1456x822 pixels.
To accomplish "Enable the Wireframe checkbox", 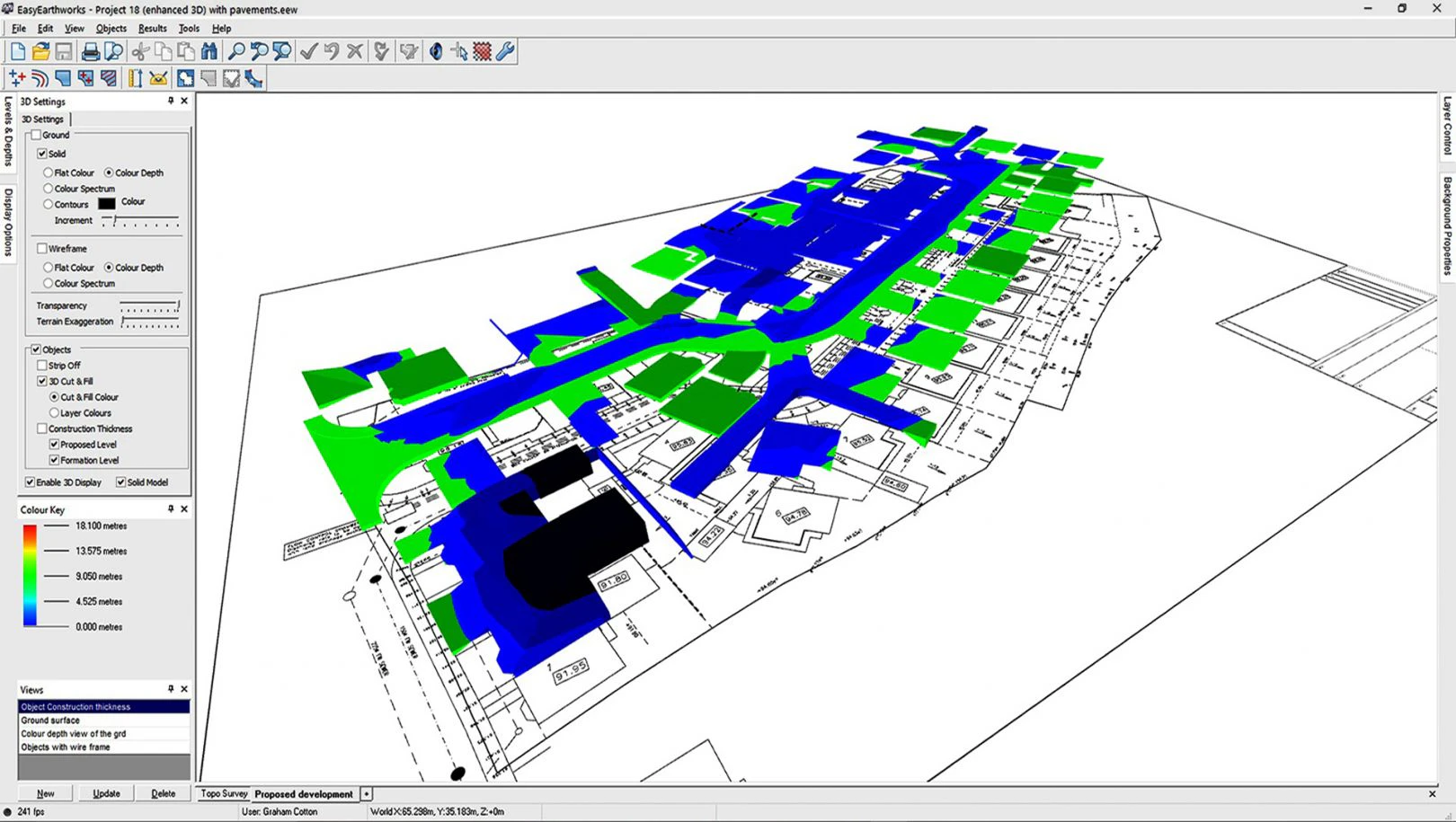I will click(x=42, y=248).
